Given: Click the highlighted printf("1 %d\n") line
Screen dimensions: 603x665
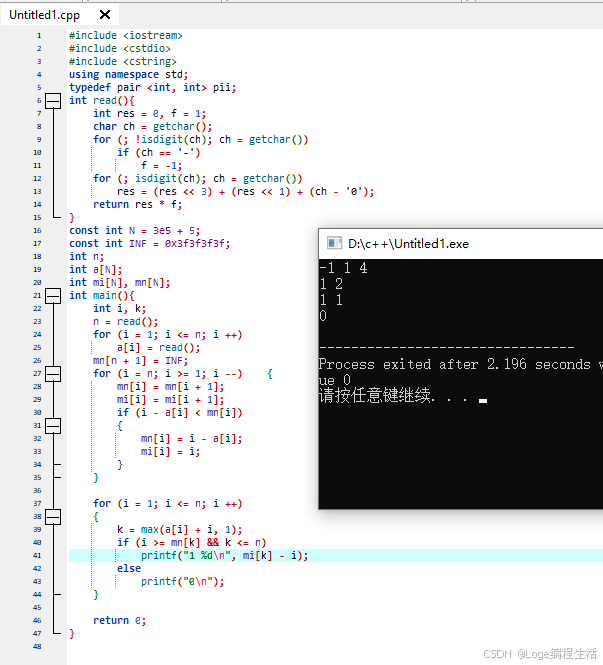Looking at the screenshot, I should [x=225, y=556].
